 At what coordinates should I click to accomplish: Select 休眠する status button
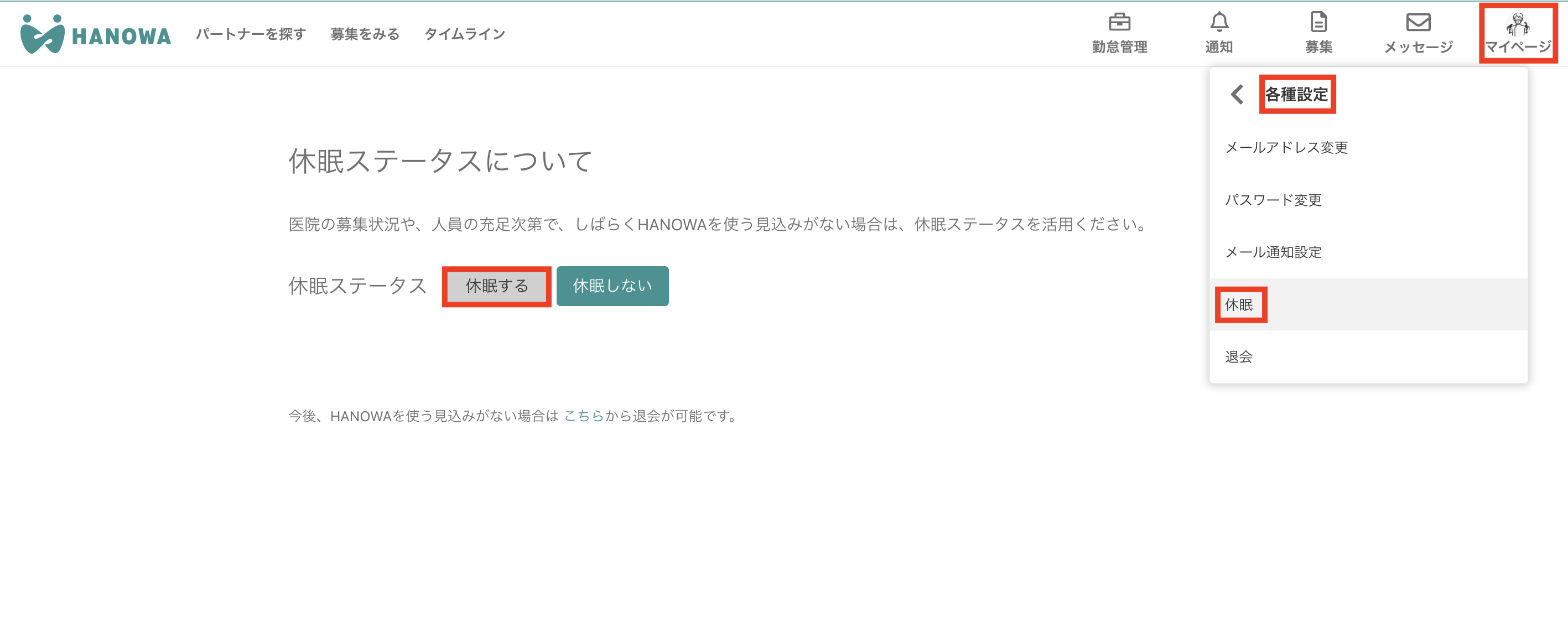pos(496,286)
